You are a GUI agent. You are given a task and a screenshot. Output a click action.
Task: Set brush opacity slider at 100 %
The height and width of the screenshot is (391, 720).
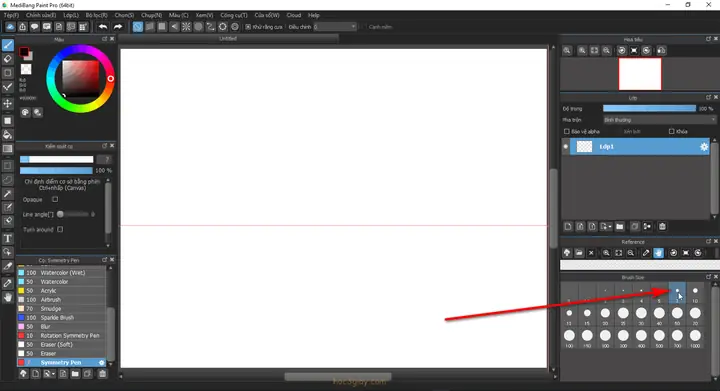[x=56, y=170]
